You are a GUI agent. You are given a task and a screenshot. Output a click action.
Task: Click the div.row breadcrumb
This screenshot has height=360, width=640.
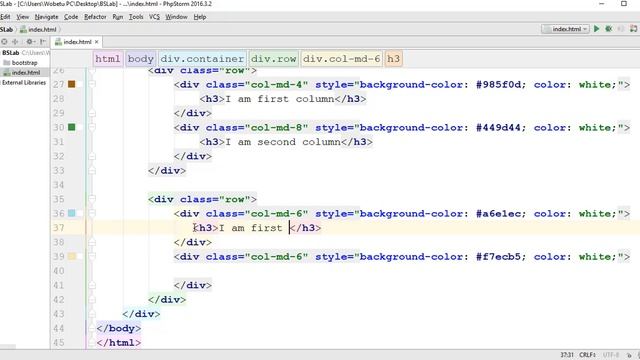(x=273, y=59)
